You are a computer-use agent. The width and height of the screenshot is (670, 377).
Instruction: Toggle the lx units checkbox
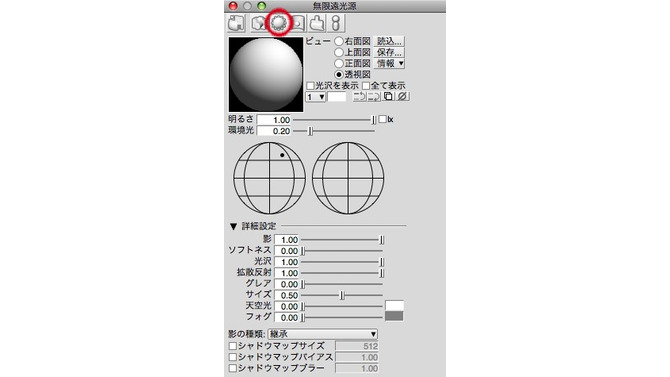[383, 119]
